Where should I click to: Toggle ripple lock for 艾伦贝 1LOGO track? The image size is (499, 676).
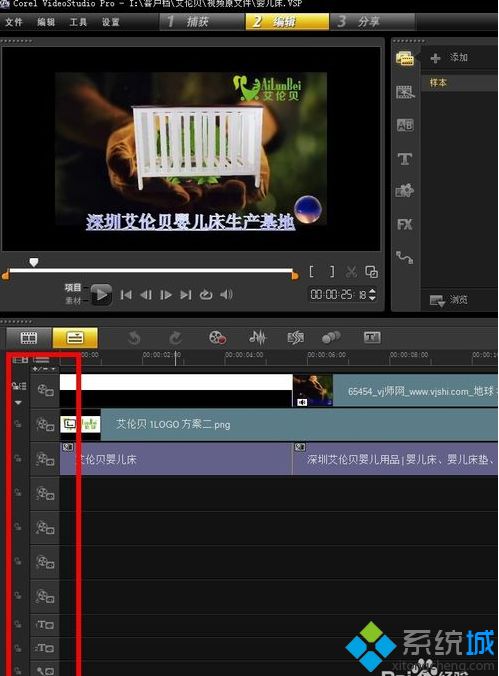(18, 424)
